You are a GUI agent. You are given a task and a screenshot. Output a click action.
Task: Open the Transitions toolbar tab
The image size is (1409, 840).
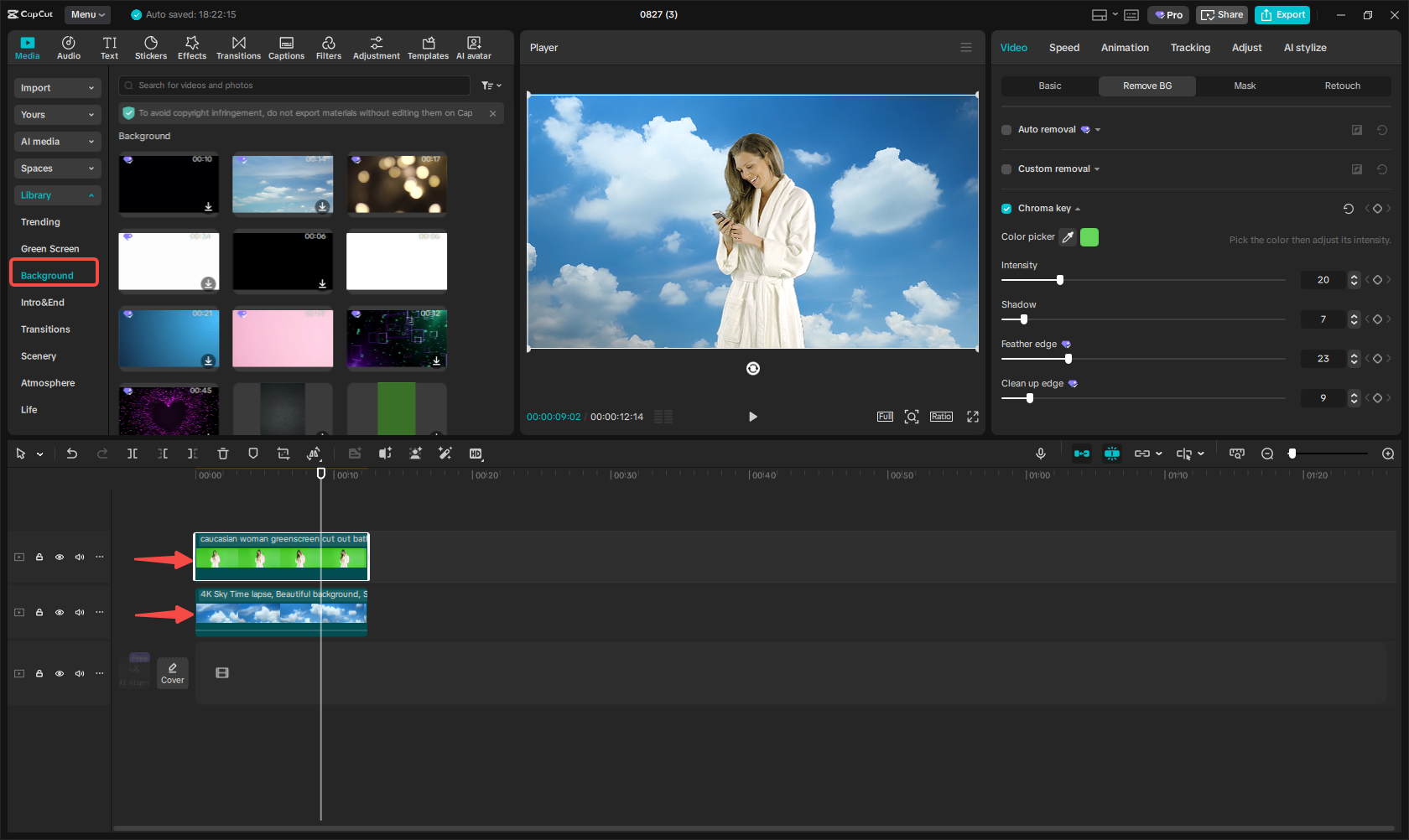pos(238,48)
